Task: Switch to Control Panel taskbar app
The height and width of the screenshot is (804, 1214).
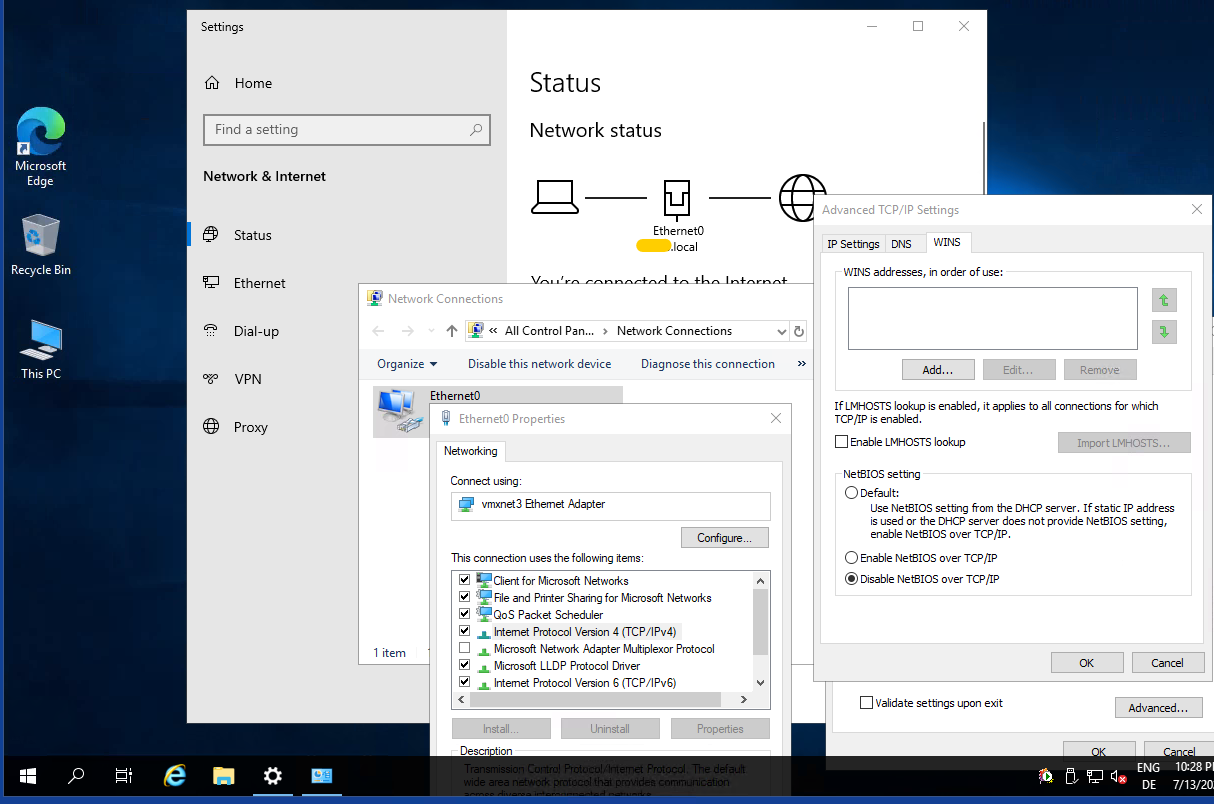Action: (322, 775)
